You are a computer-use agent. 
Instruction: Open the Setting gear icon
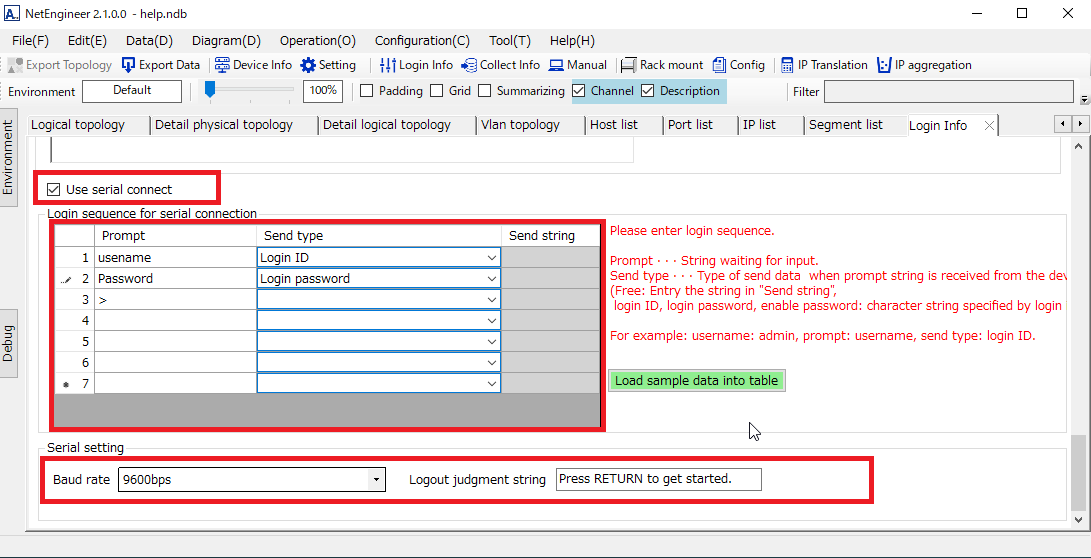click(309, 65)
